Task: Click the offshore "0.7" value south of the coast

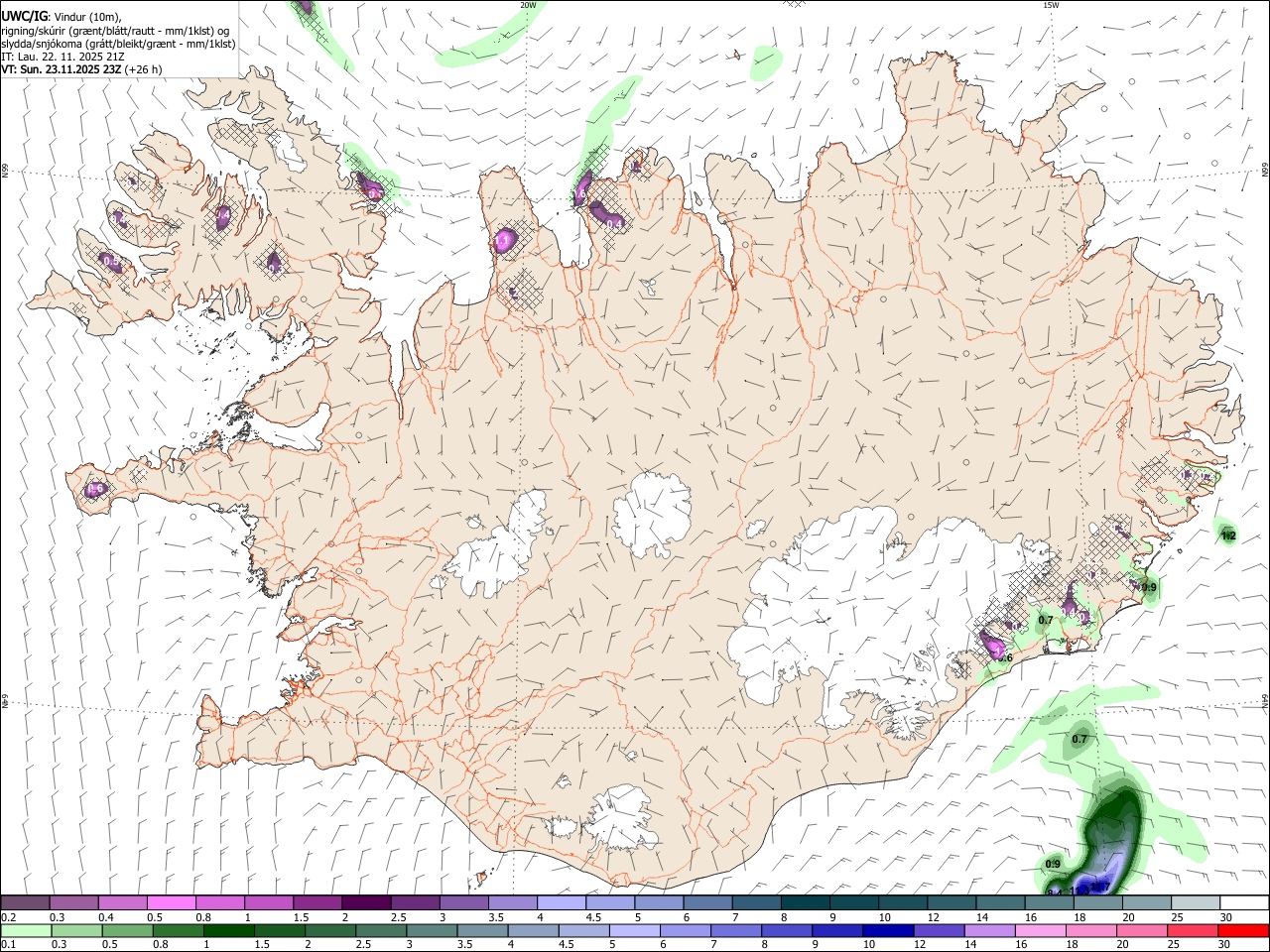Action: 1079,739
